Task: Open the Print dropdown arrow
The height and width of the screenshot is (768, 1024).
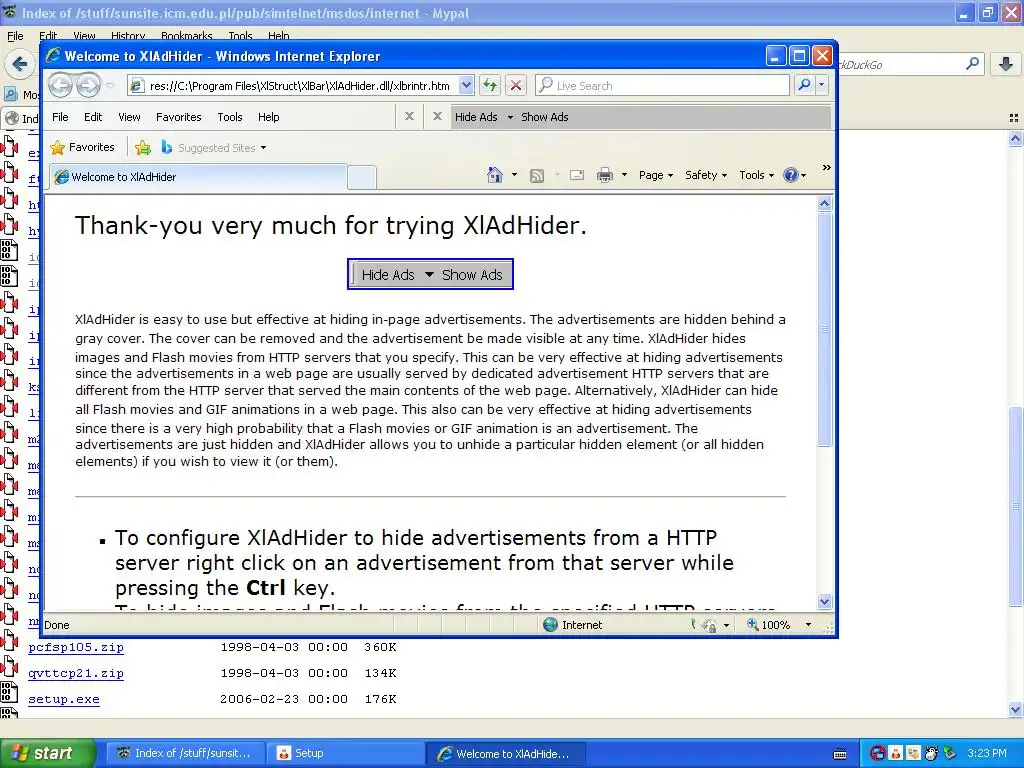Action: [x=624, y=175]
